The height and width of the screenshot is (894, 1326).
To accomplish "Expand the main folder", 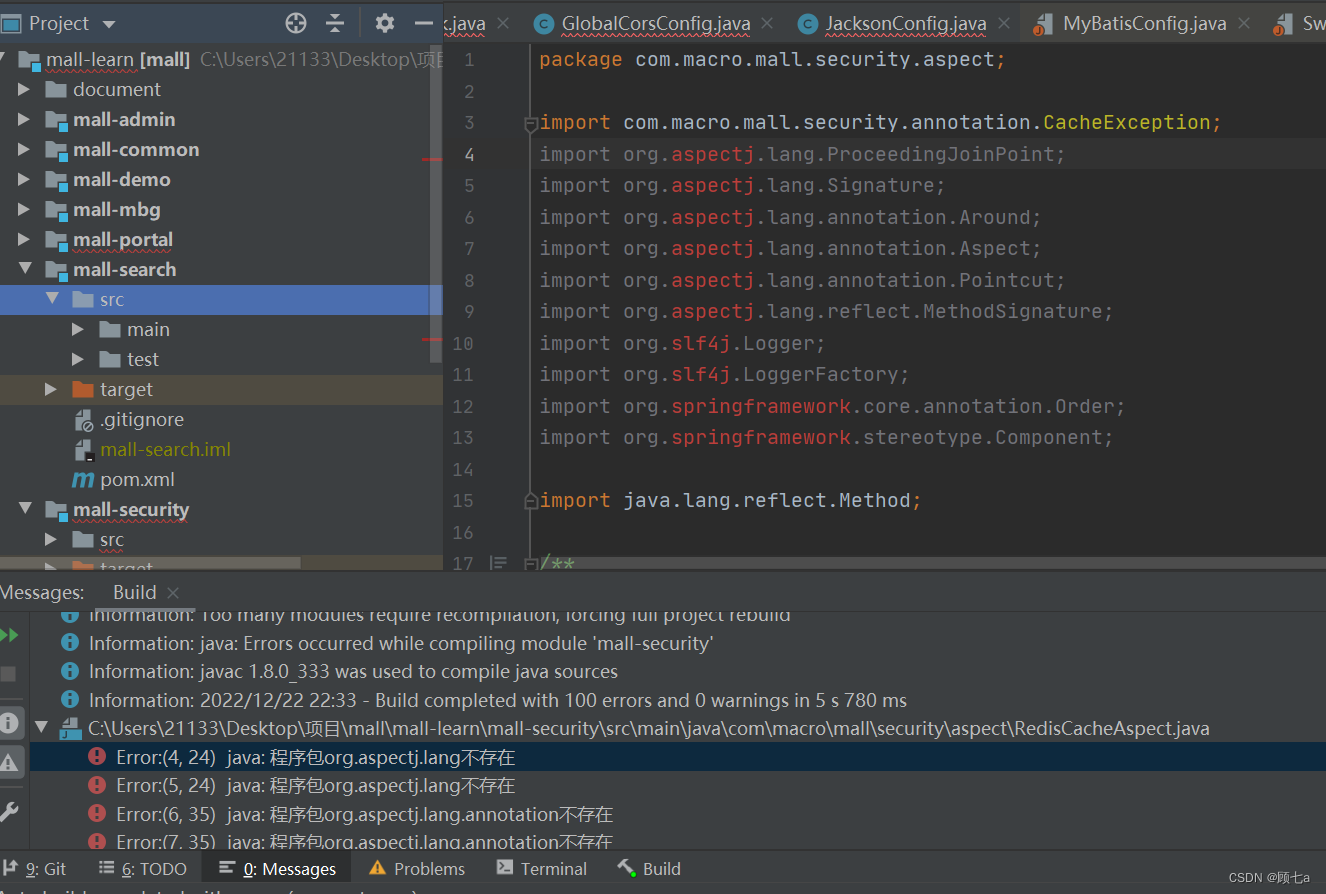I will tap(78, 329).
